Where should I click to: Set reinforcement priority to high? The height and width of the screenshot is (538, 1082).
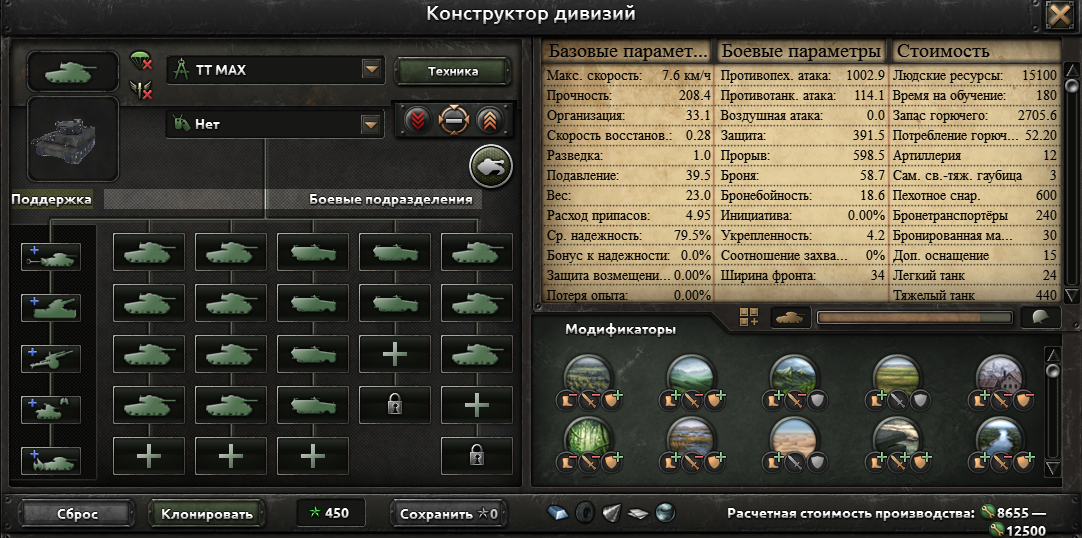(x=488, y=121)
